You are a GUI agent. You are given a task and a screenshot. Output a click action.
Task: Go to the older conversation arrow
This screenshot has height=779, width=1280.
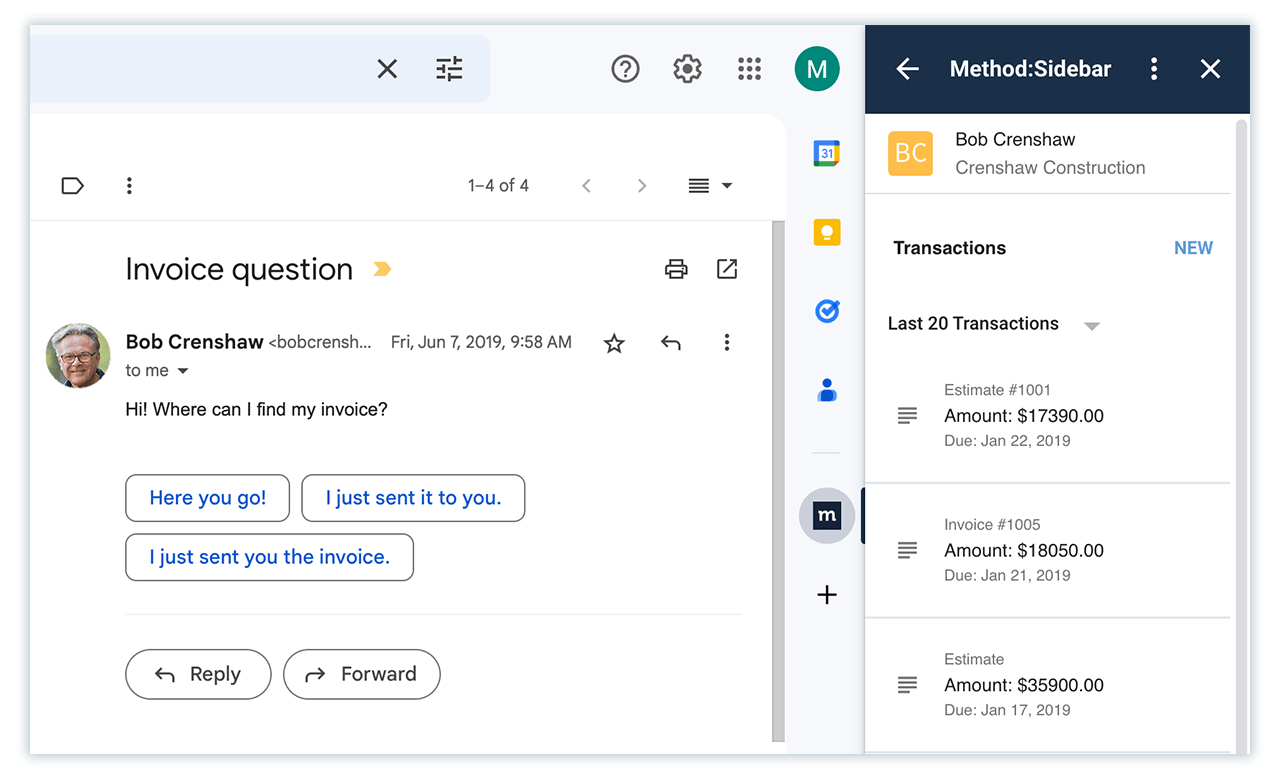[x=642, y=185]
